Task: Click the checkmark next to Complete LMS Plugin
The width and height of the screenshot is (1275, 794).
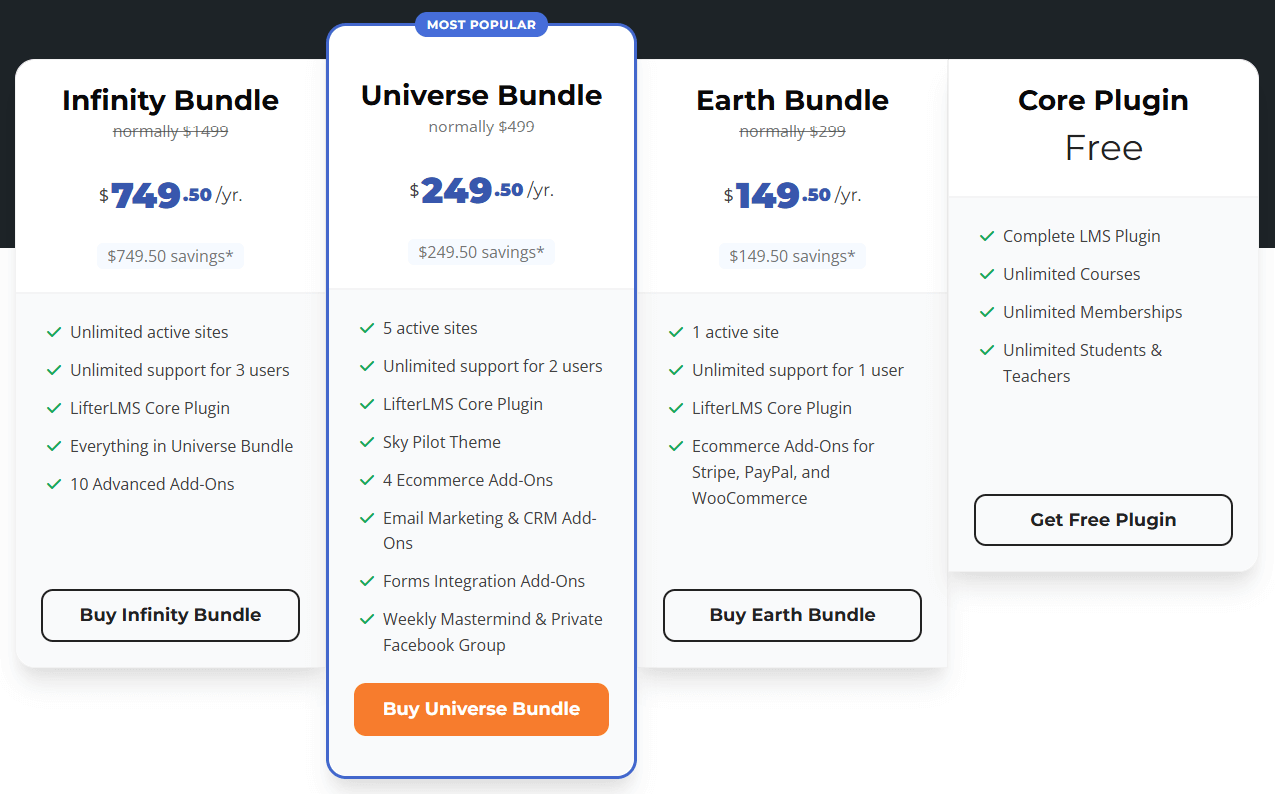Action: (987, 236)
